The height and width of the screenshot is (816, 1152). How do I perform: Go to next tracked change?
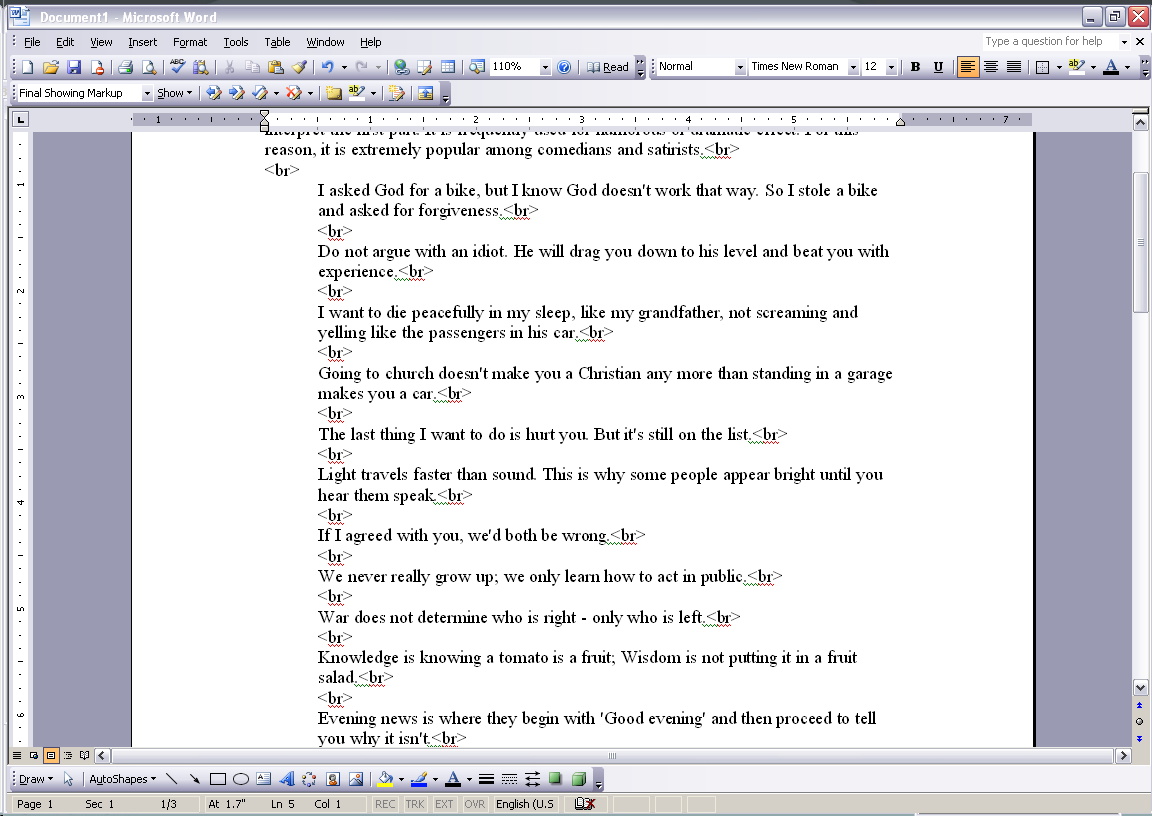(x=237, y=93)
